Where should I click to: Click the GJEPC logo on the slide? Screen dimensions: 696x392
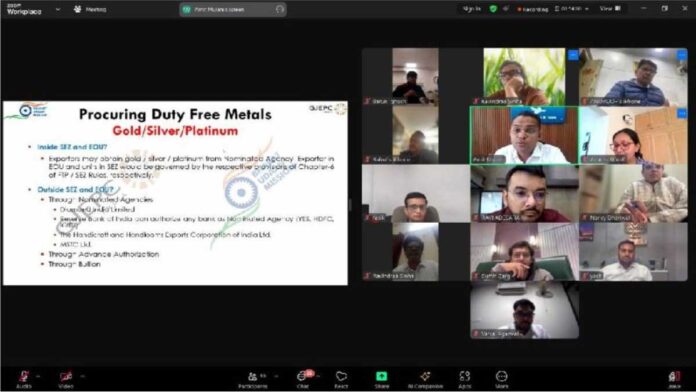pos(327,109)
